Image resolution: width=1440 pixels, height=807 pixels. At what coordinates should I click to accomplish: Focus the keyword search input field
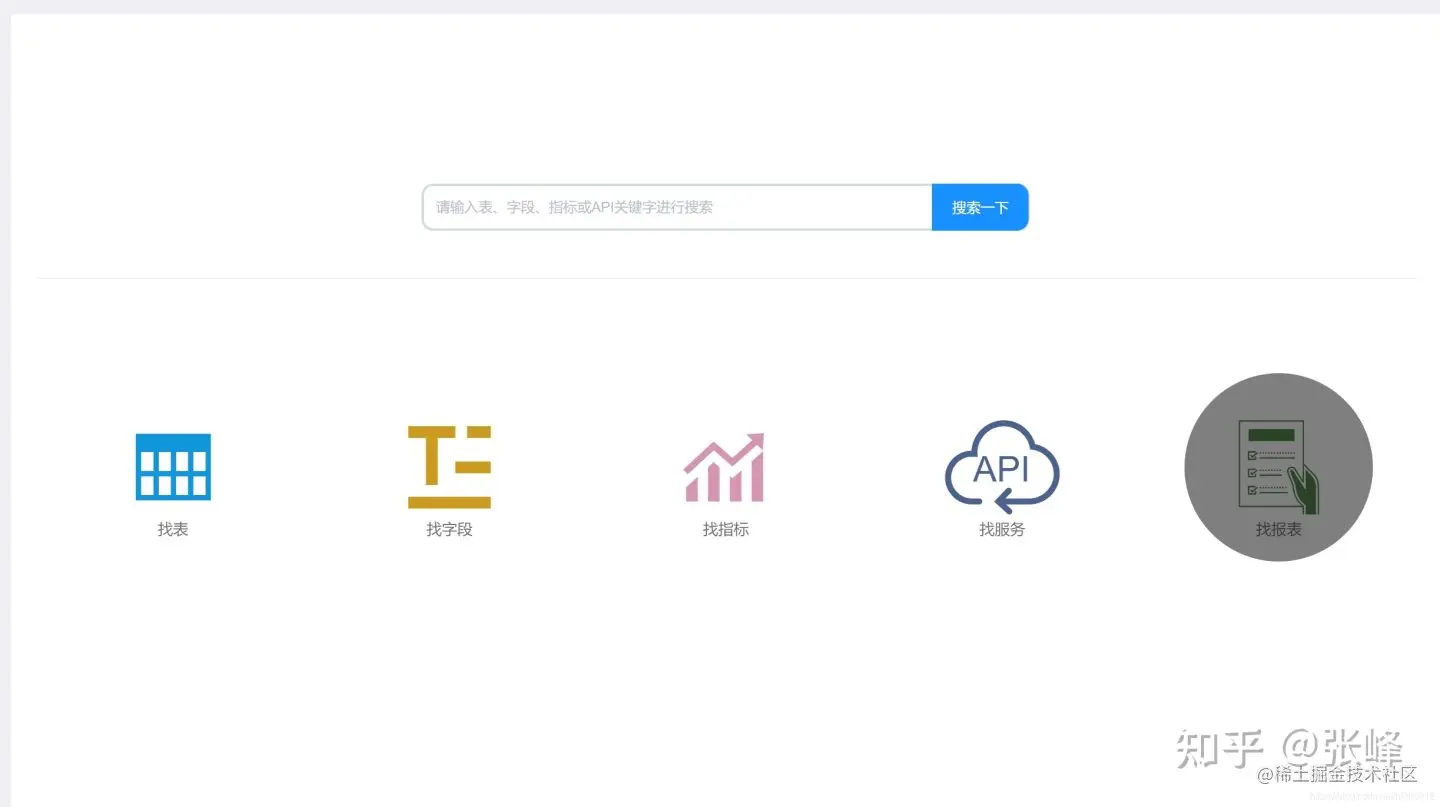[678, 207]
